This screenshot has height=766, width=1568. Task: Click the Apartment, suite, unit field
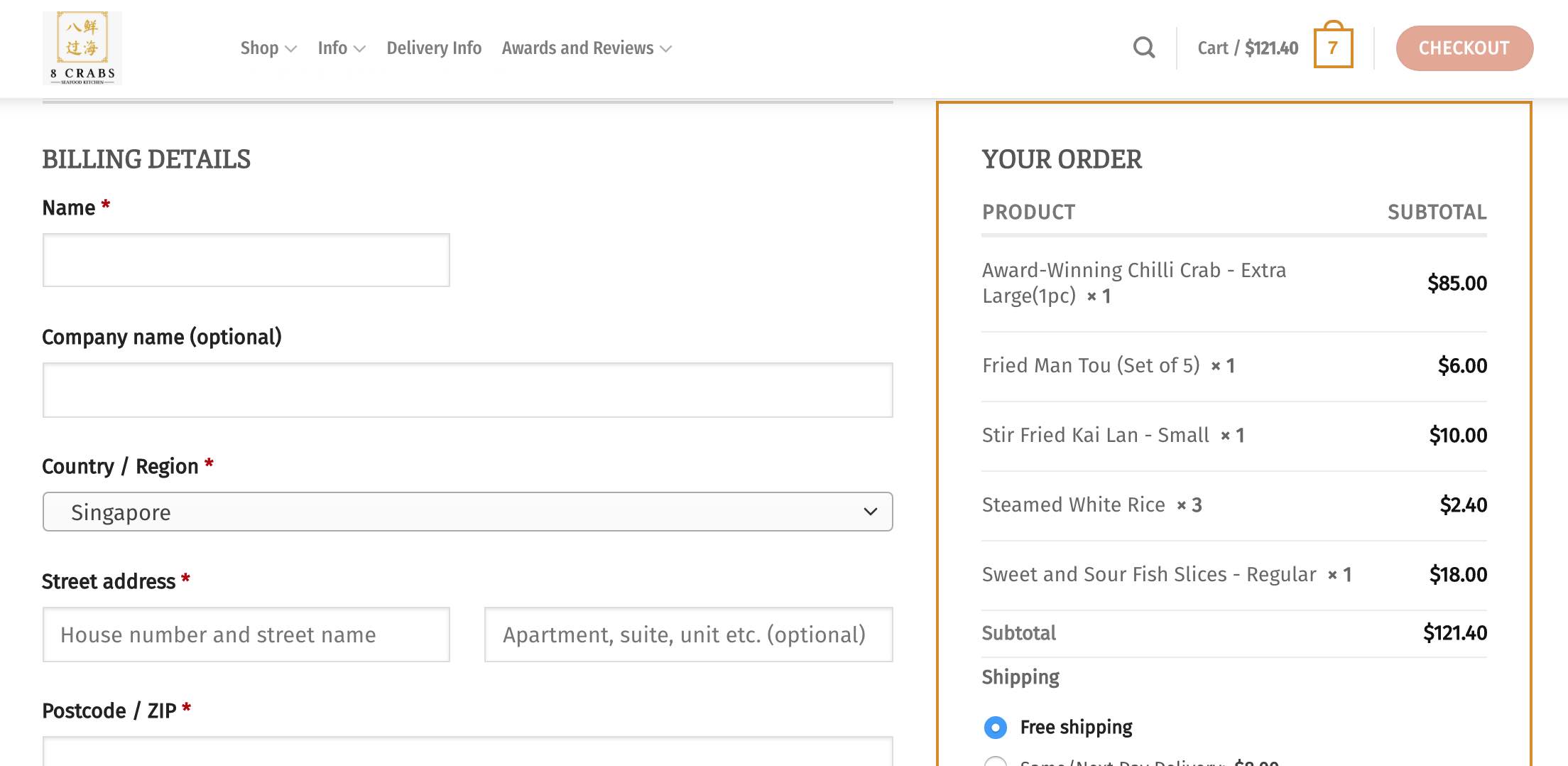click(687, 635)
